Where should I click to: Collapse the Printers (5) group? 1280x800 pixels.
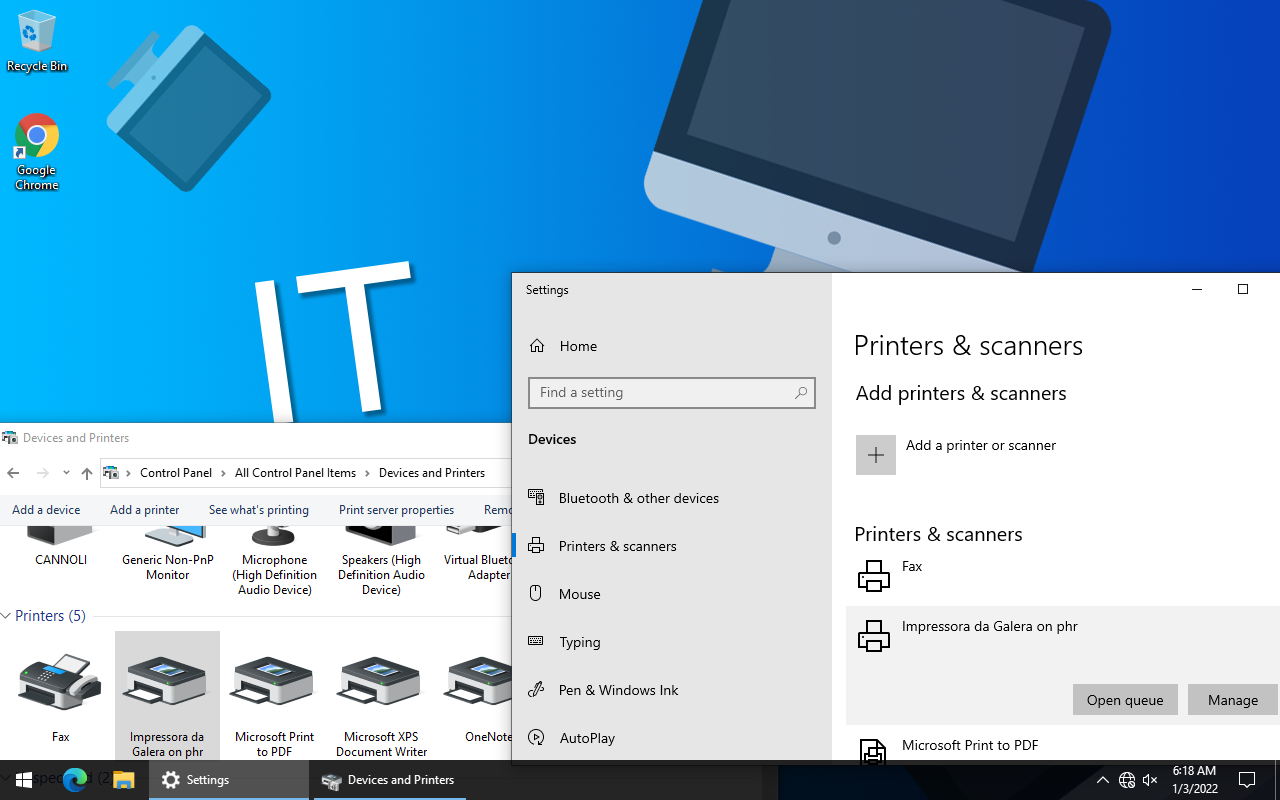(7, 616)
